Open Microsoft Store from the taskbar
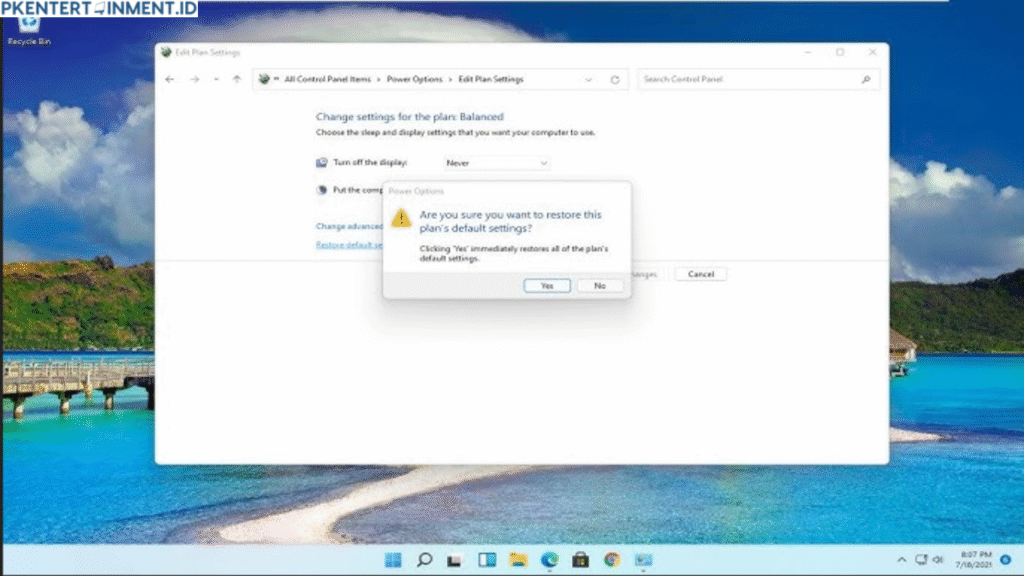This screenshot has height=576, width=1024. (580, 560)
